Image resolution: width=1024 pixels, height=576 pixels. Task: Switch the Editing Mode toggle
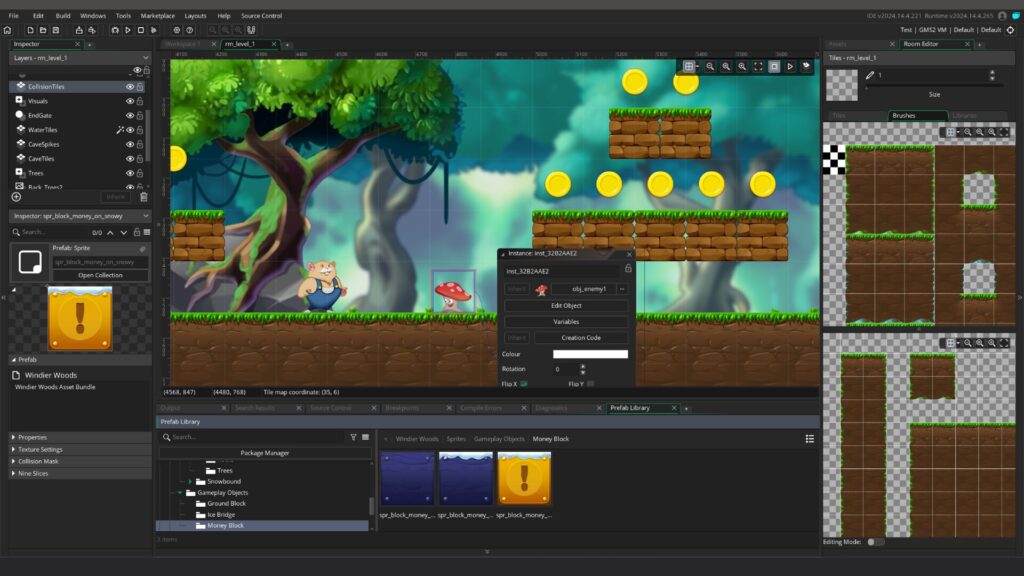(x=875, y=542)
